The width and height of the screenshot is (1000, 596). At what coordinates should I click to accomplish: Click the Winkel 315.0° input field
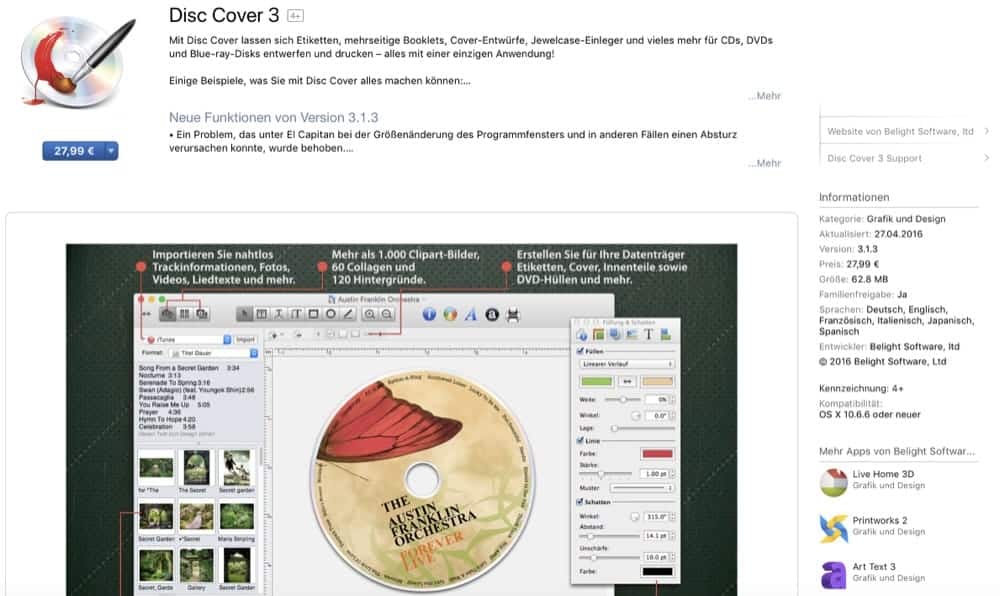pyautogui.click(x=656, y=516)
